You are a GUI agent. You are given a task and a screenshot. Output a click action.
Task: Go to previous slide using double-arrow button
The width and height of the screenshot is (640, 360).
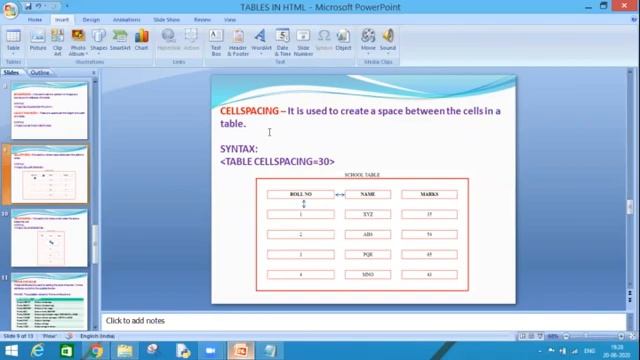tap(630, 294)
